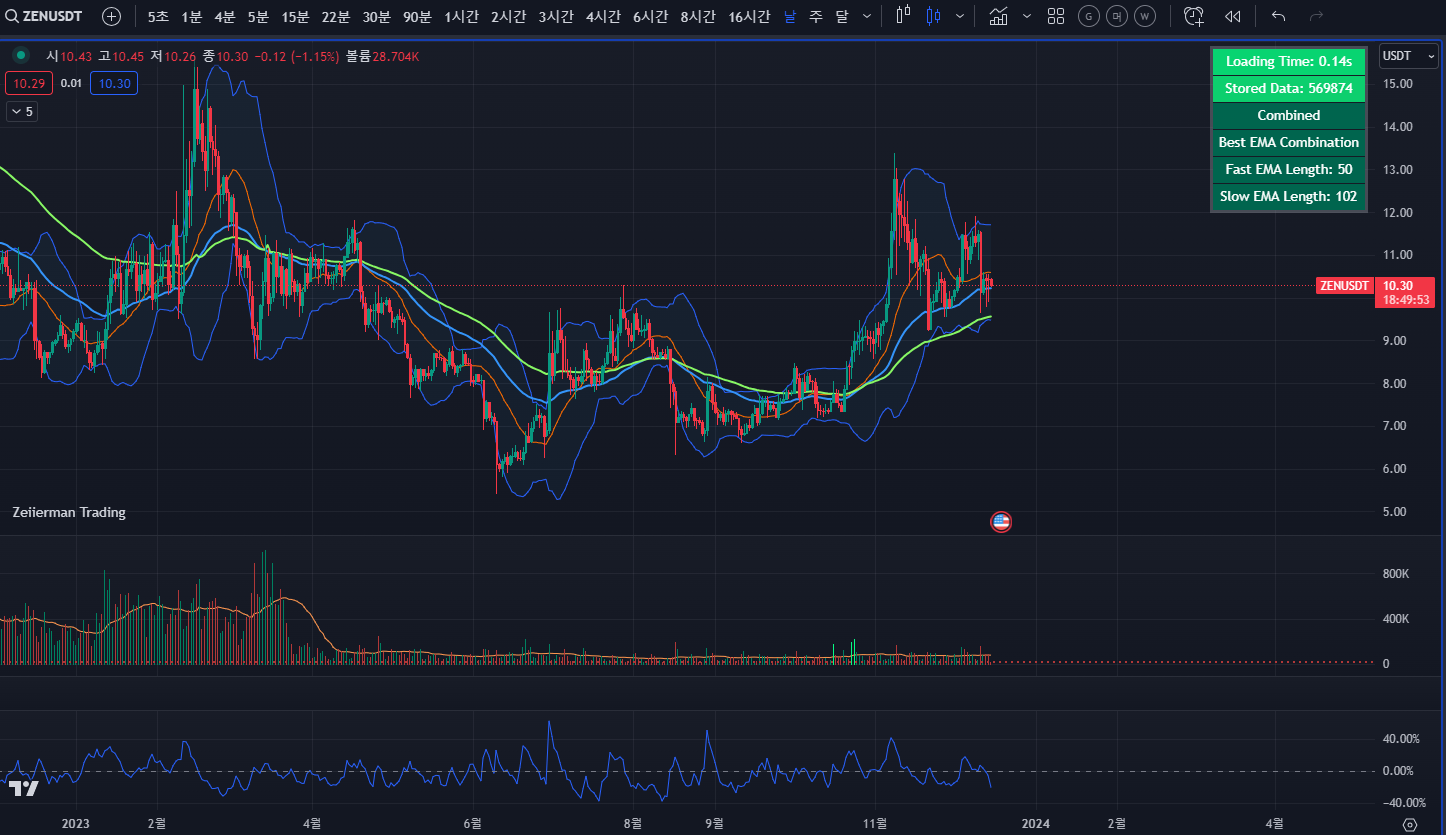Click the circled W toolbar button
Viewport: 1446px width, 835px height.
[1145, 16]
